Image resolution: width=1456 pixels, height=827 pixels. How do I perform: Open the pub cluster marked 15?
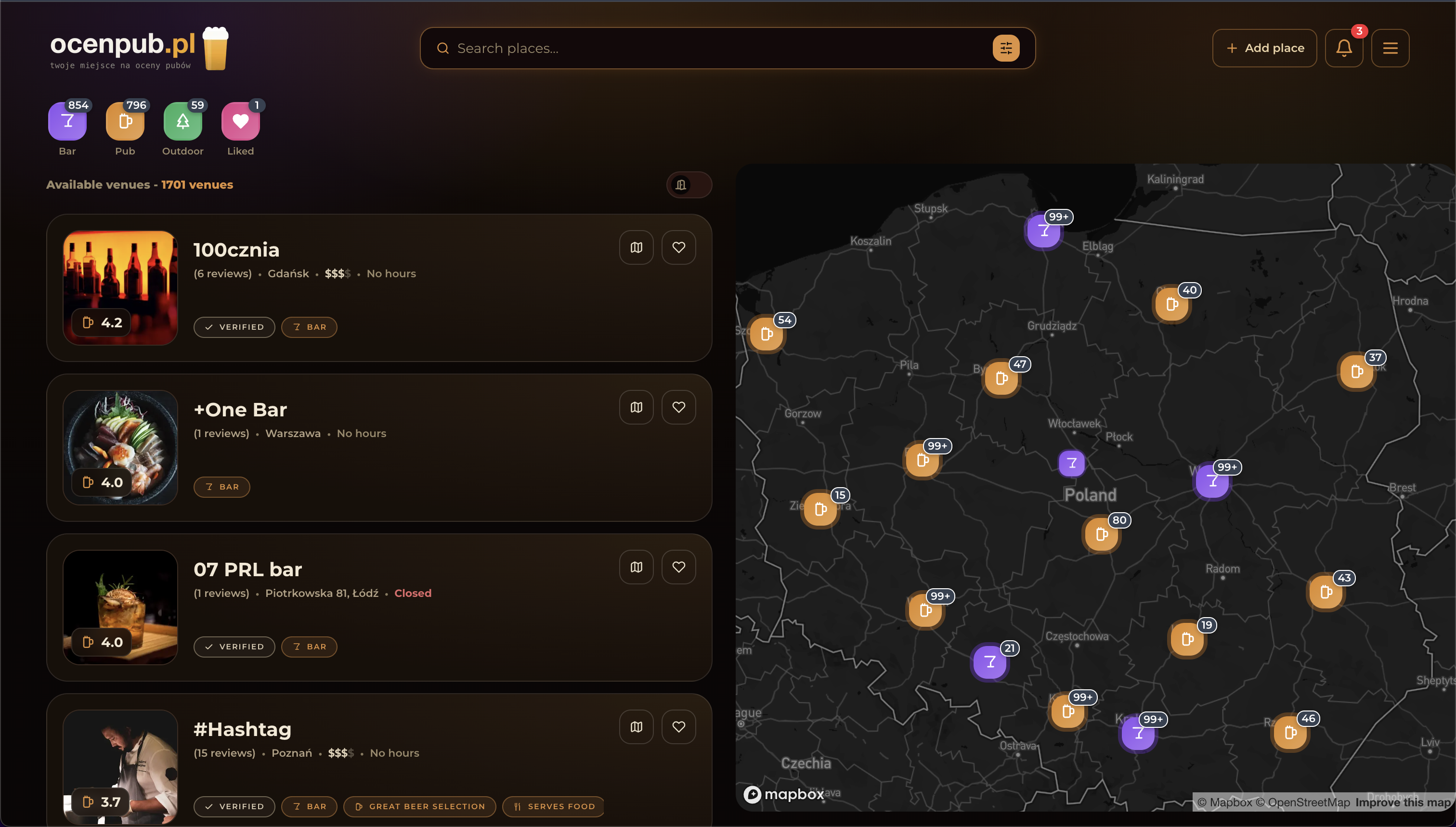click(x=820, y=509)
